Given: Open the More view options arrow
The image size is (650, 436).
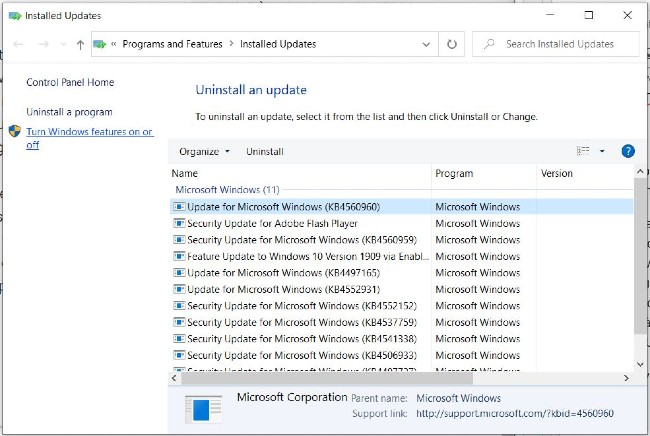Looking at the screenshot, I should click(602, 151).
